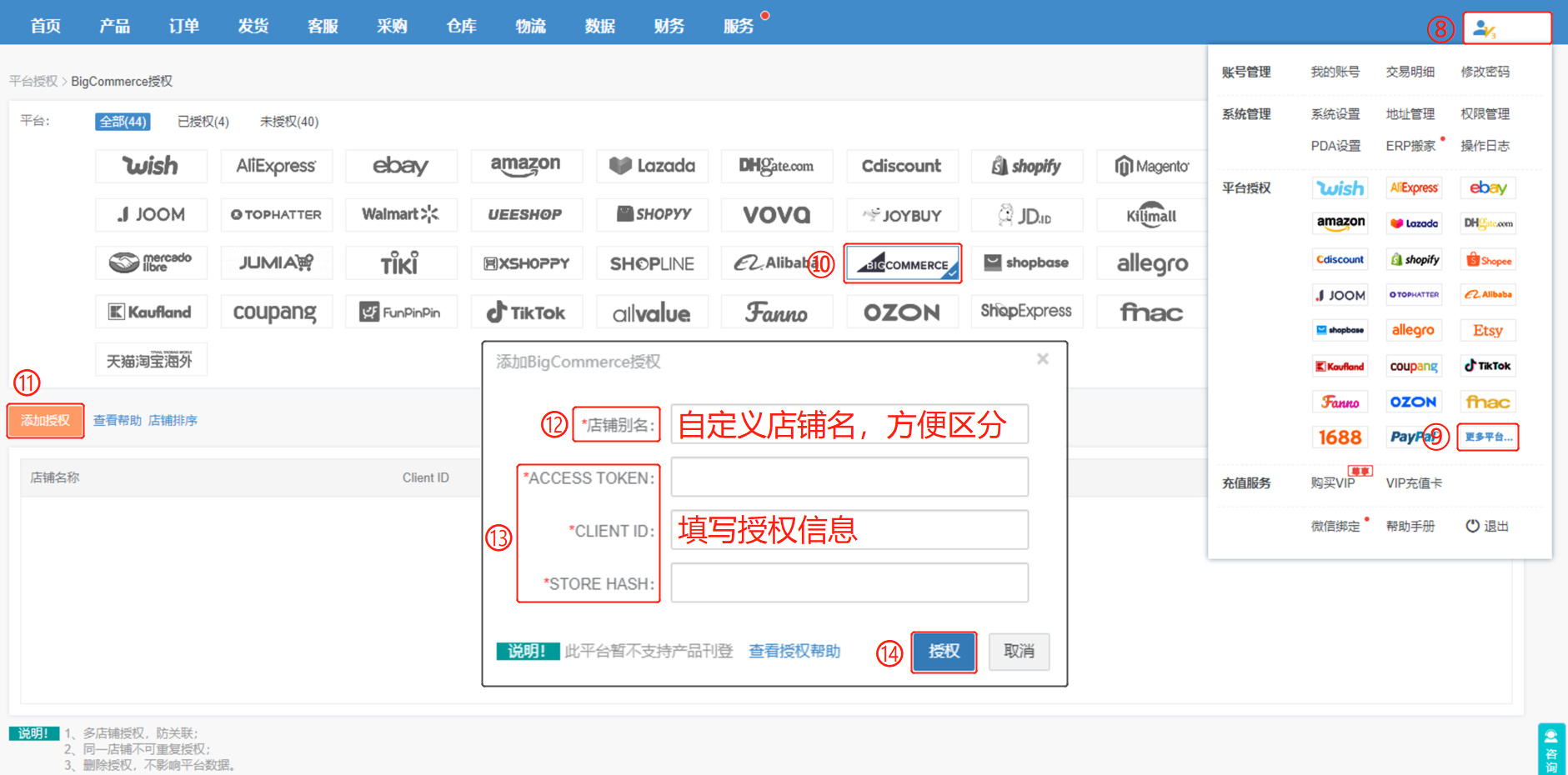Click the 1688 logo in the account menu
The height and width of the screenshot is (775, 1568).
click(1340, 437)
